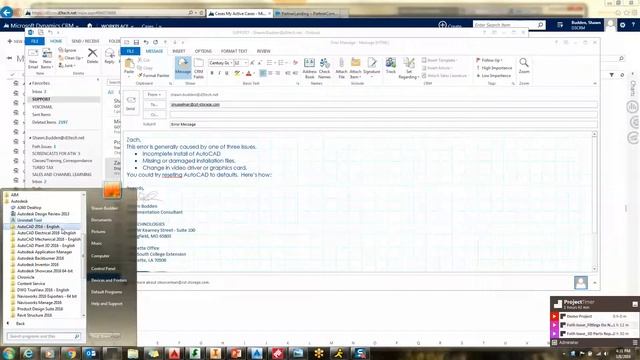Create a New Email in the Outlook main window
The image size is (640, 360).
[33, 59]
